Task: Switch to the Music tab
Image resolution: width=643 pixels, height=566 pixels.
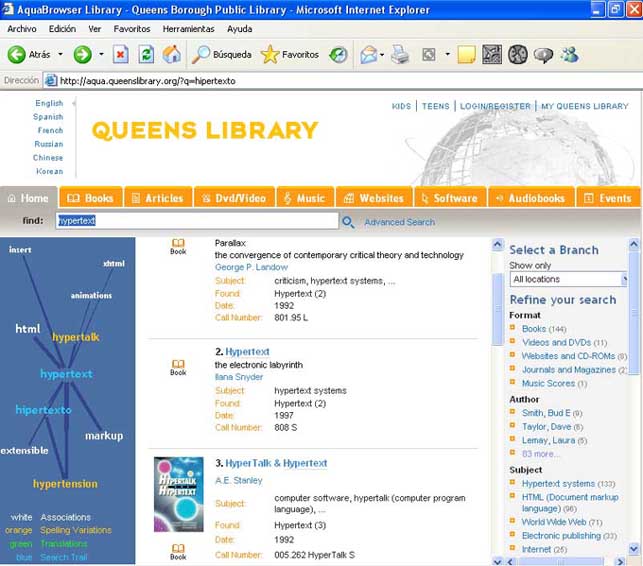Action: click(x=306, y=198)
